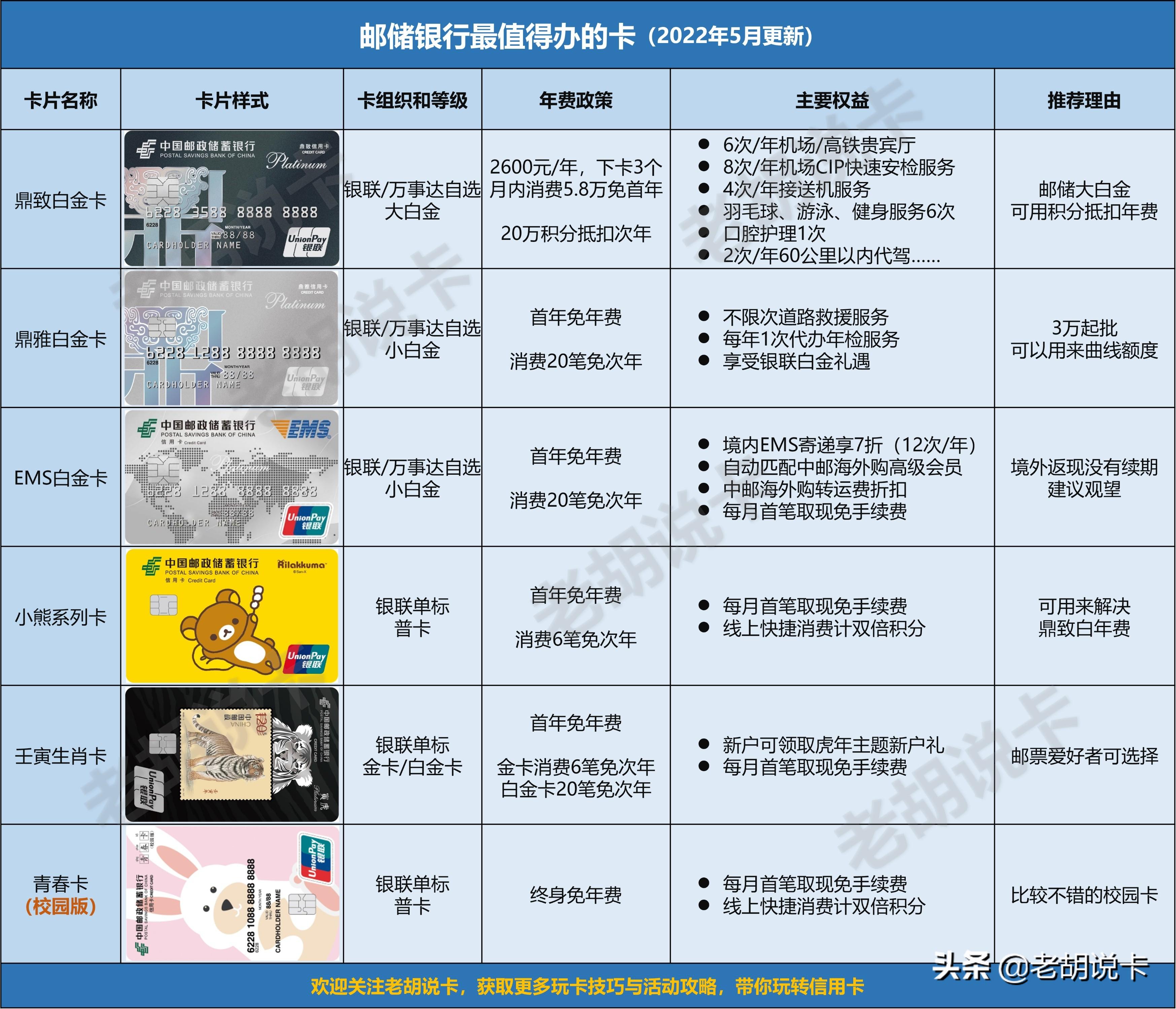
Task: Click the 年费政策 column header
Action: click(x=576, y=101)
